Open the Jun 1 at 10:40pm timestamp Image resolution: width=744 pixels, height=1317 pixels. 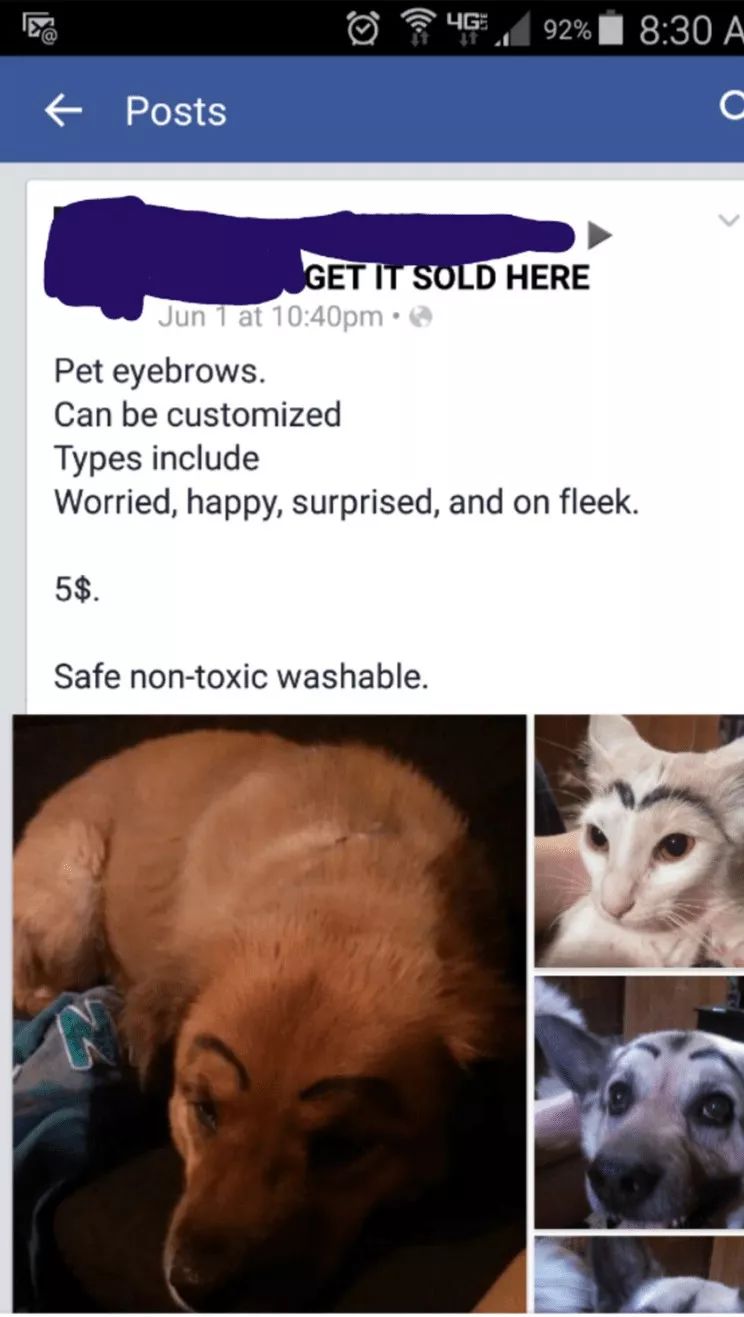pyautogui.click(x=270, y=317)
